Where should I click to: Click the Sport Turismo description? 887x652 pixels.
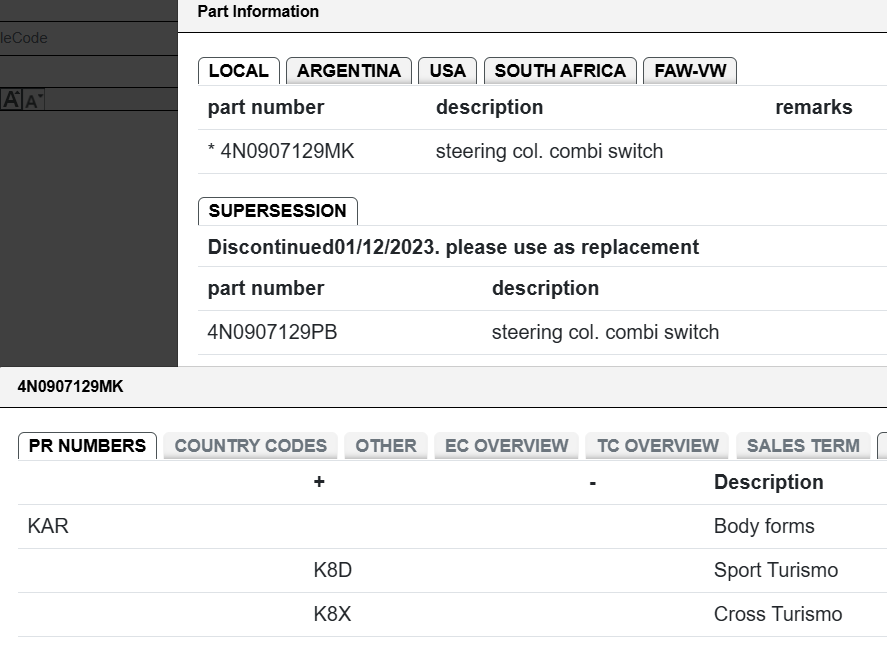tap(776, 570)
